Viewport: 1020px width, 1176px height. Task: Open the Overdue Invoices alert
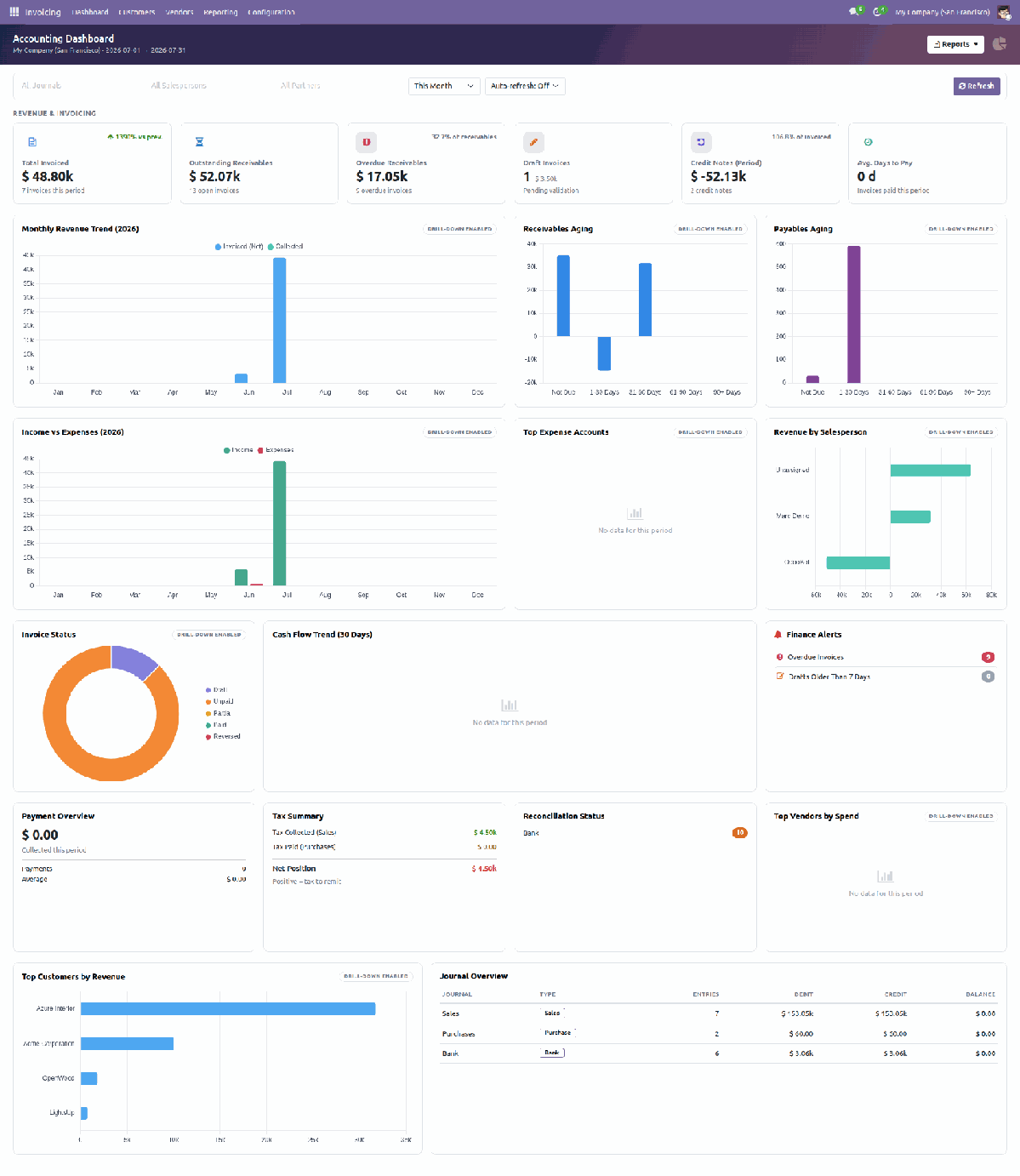(x=885, y=657)
